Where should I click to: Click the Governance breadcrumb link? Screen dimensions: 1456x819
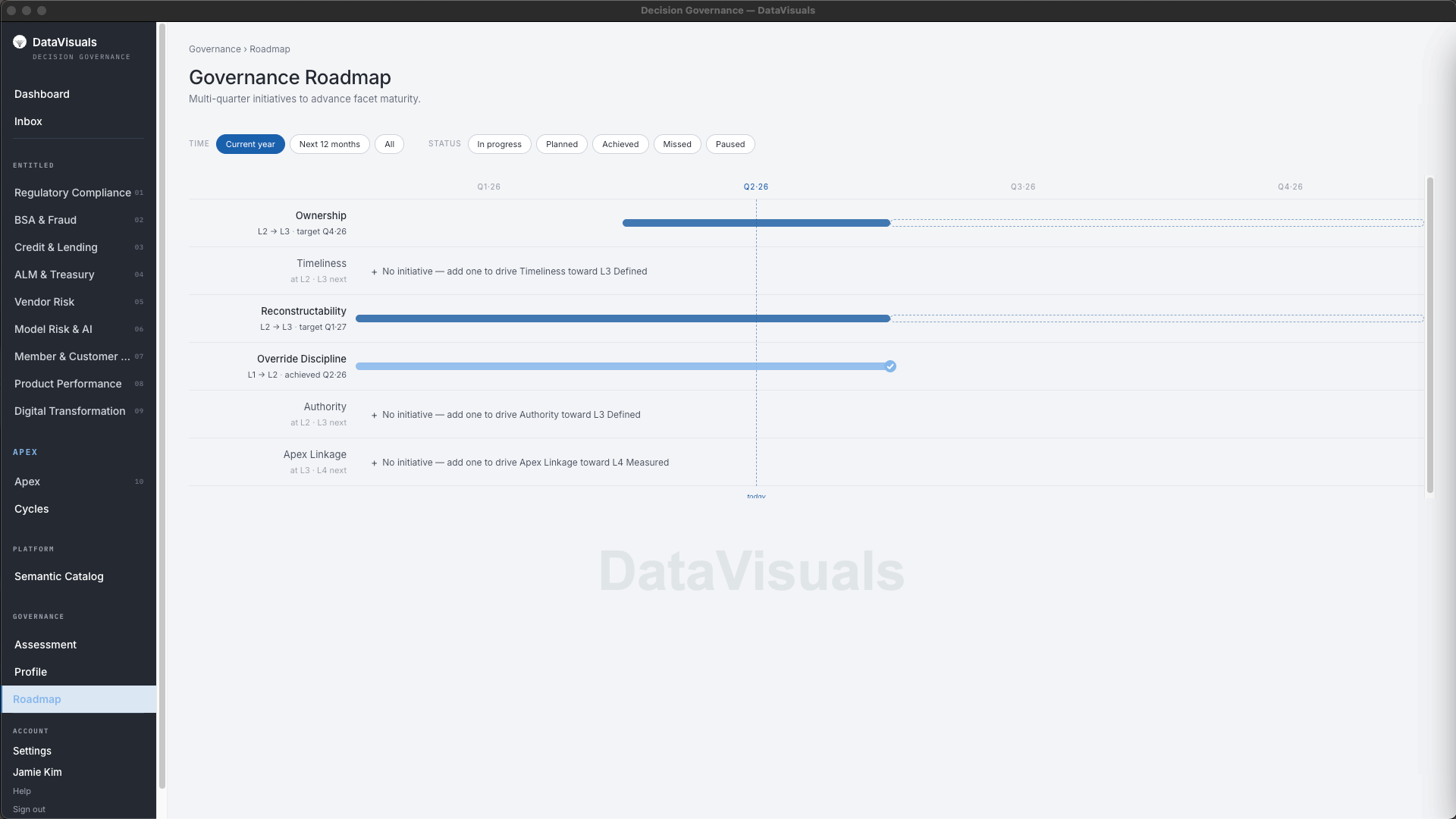coord(215,49)
